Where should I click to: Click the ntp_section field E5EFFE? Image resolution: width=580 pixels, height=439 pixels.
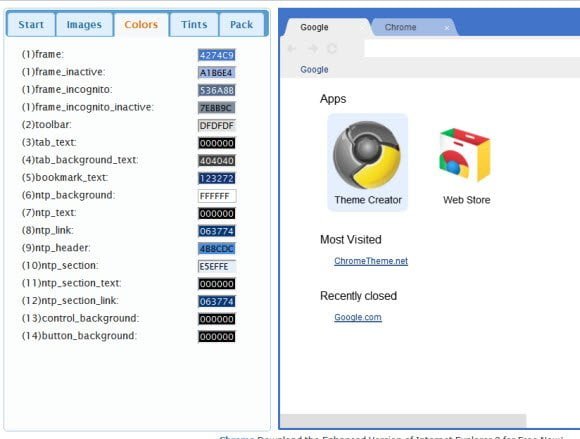[x=217, y=266]
